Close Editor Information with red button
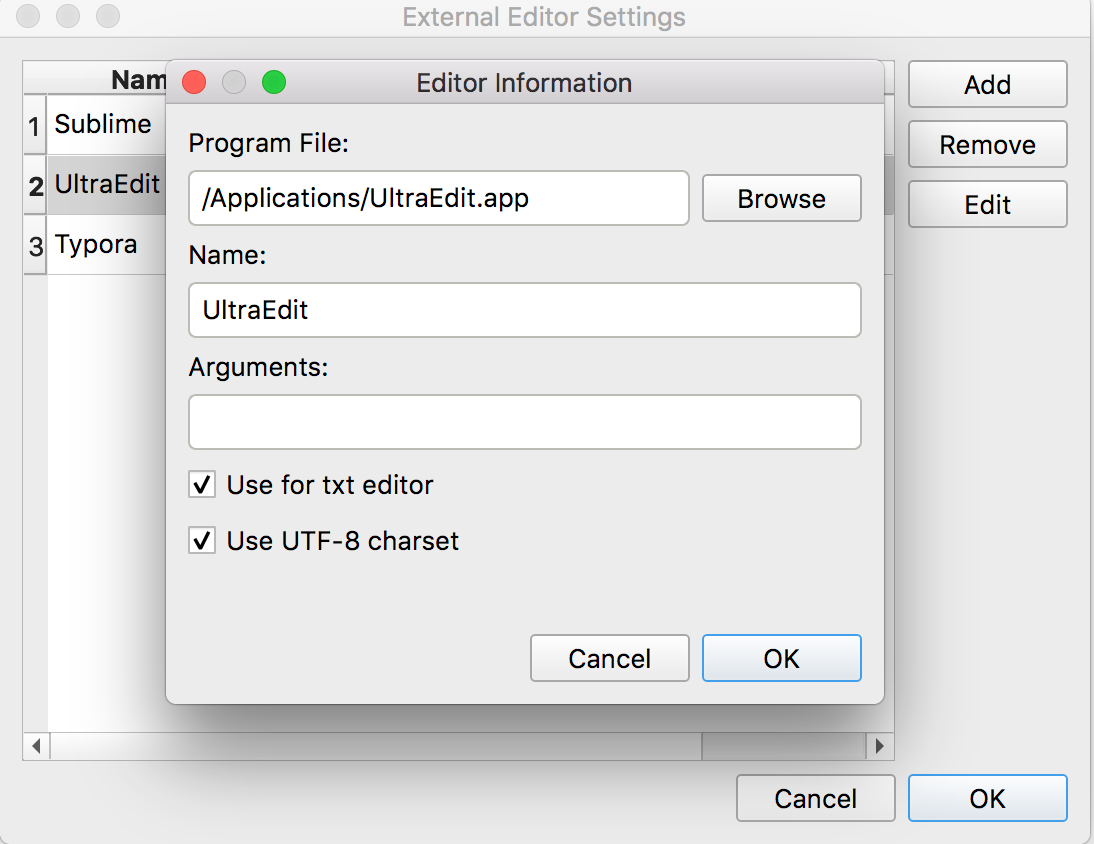 [x=194, y=83]
